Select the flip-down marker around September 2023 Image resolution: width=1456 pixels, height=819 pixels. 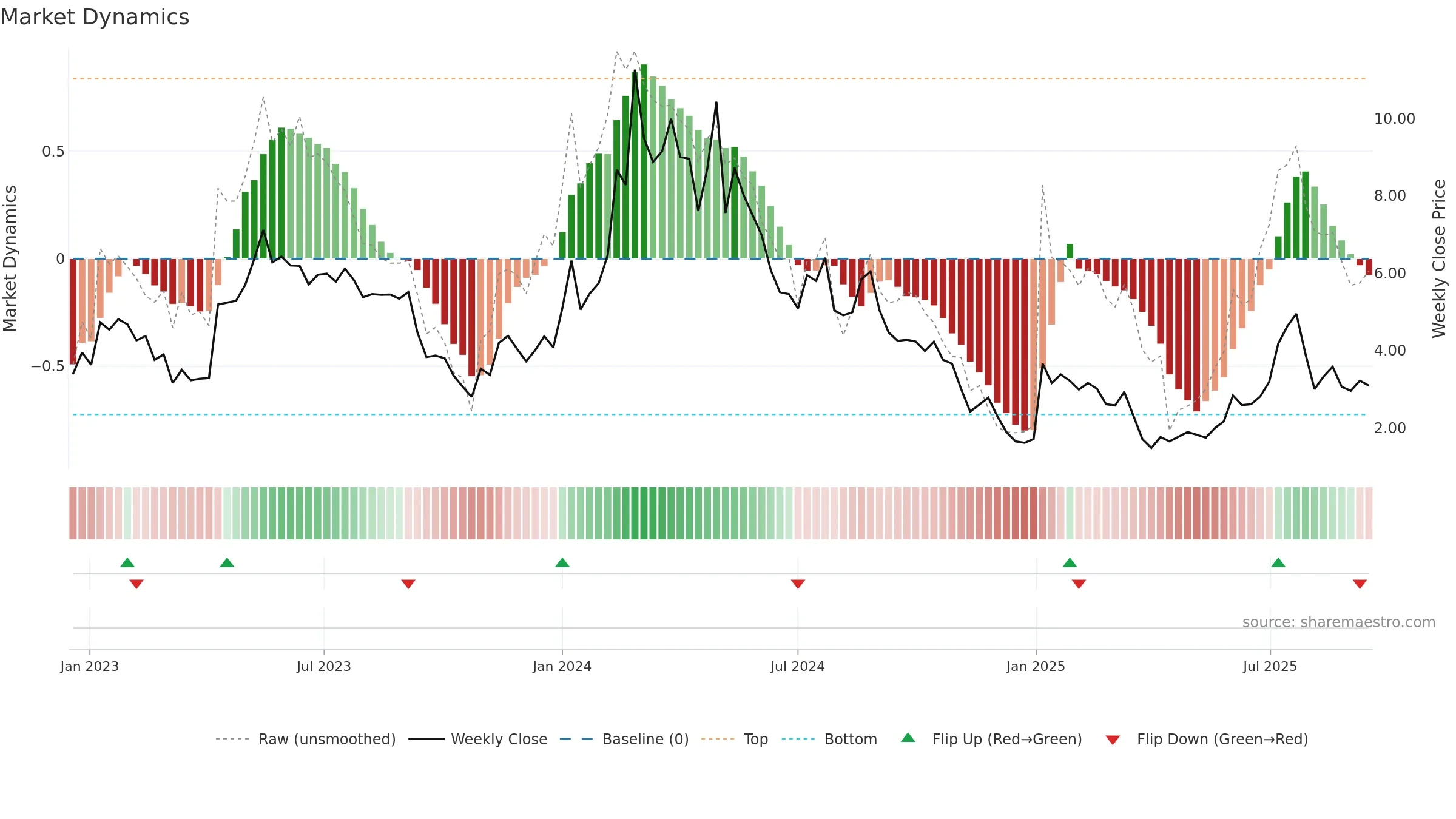[408, 584]
